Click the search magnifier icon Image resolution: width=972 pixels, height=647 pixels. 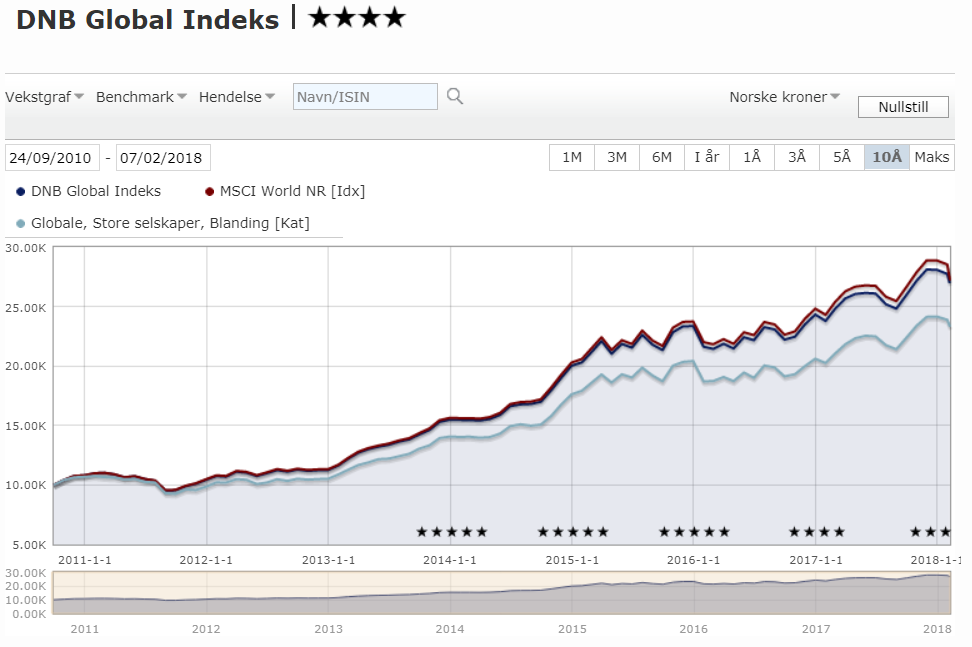point(455,97)
